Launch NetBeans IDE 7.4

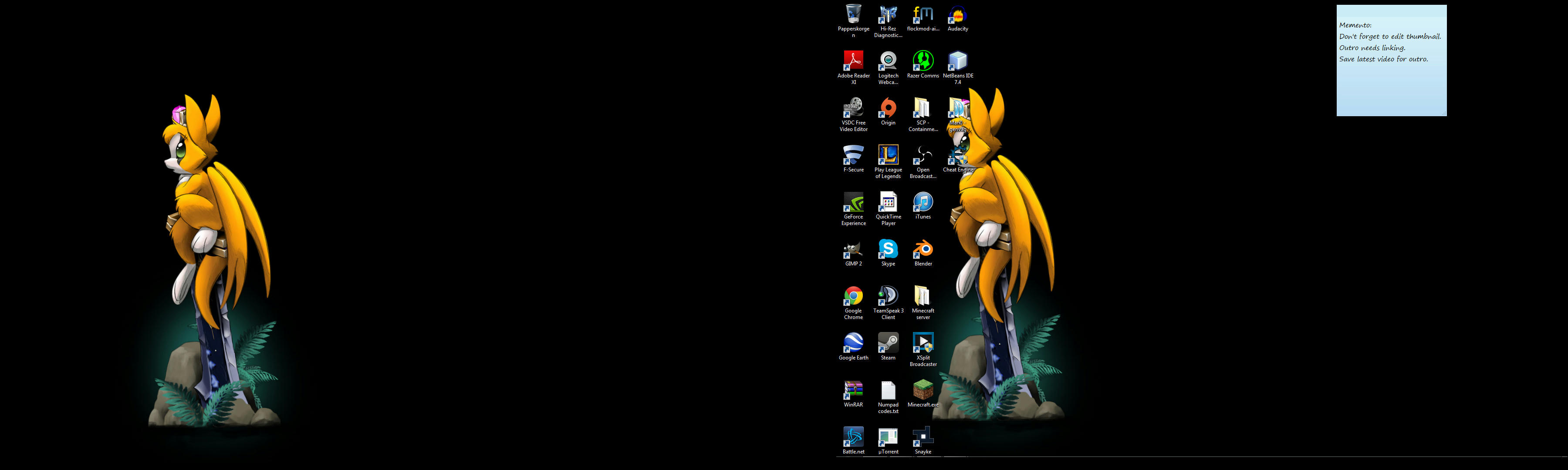(957, 67)
